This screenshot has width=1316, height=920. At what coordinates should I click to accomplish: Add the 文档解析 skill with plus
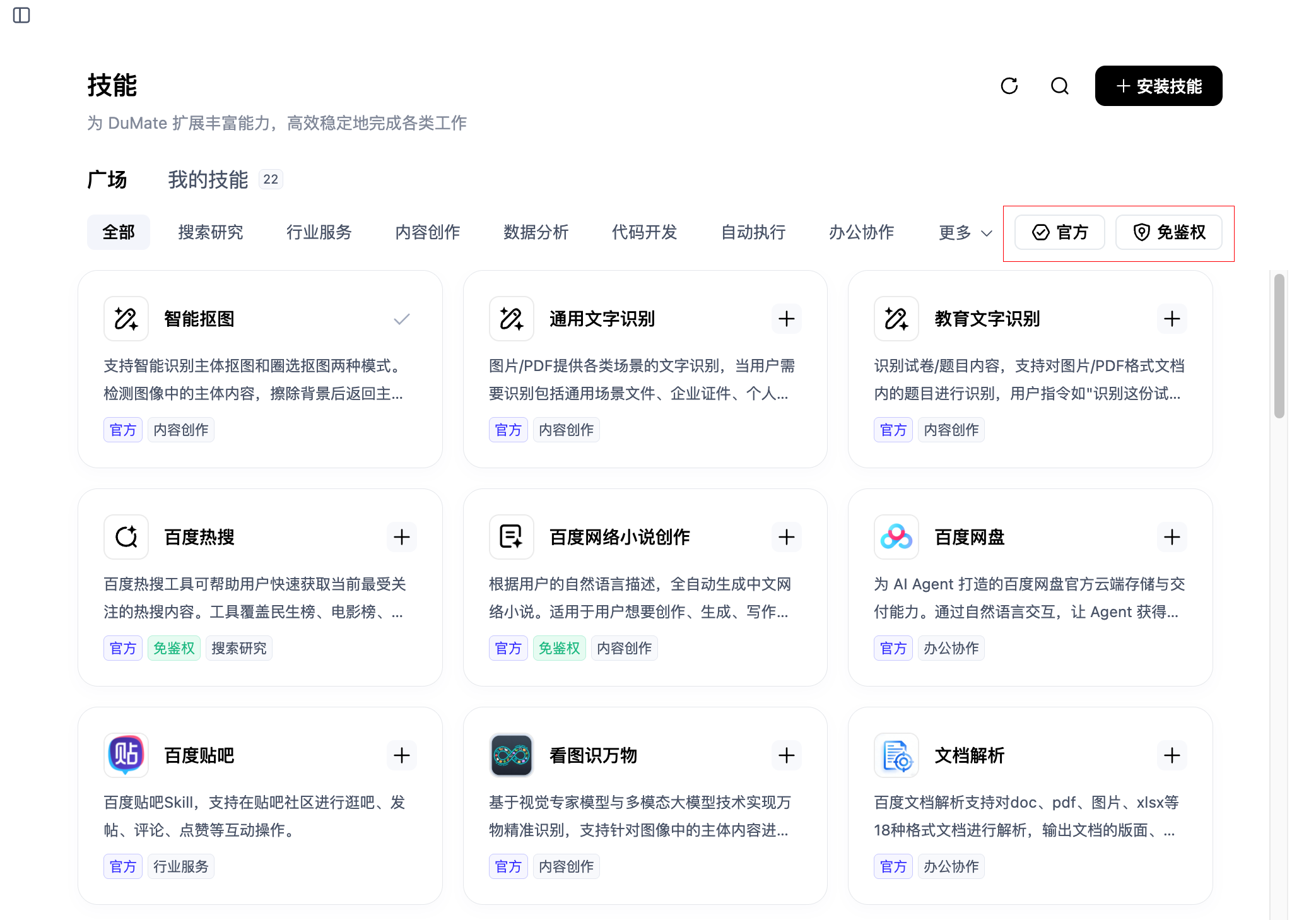(x=1172, y=755)
